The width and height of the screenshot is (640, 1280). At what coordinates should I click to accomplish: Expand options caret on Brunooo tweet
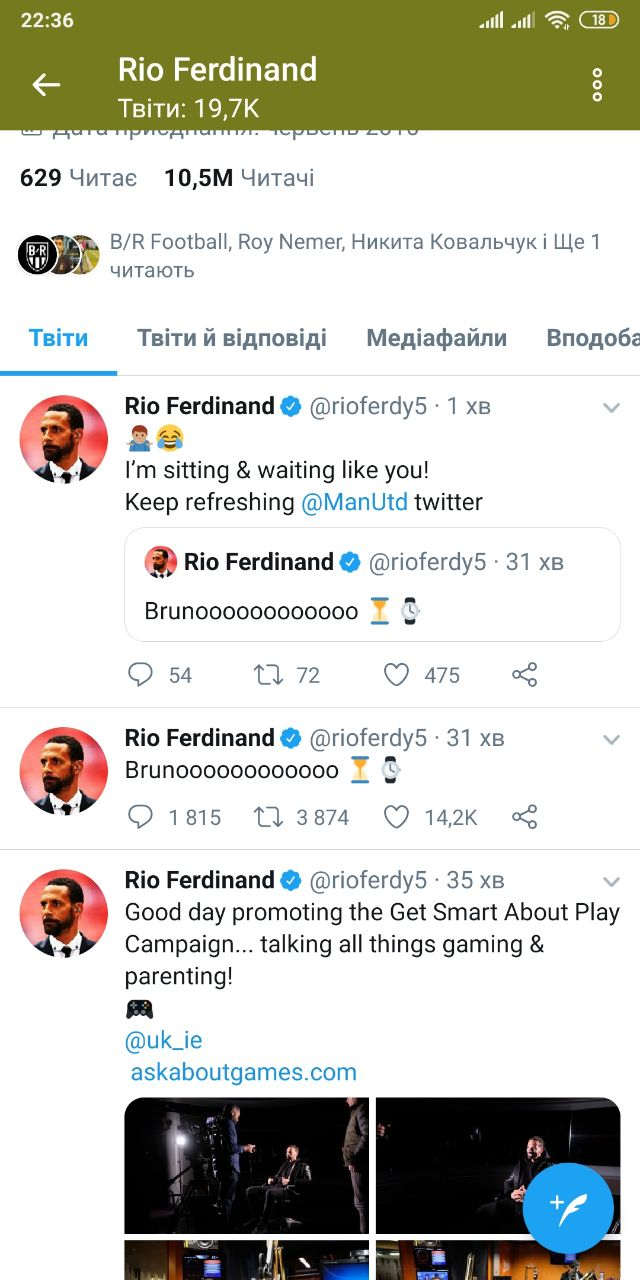[x=611, y=739]
